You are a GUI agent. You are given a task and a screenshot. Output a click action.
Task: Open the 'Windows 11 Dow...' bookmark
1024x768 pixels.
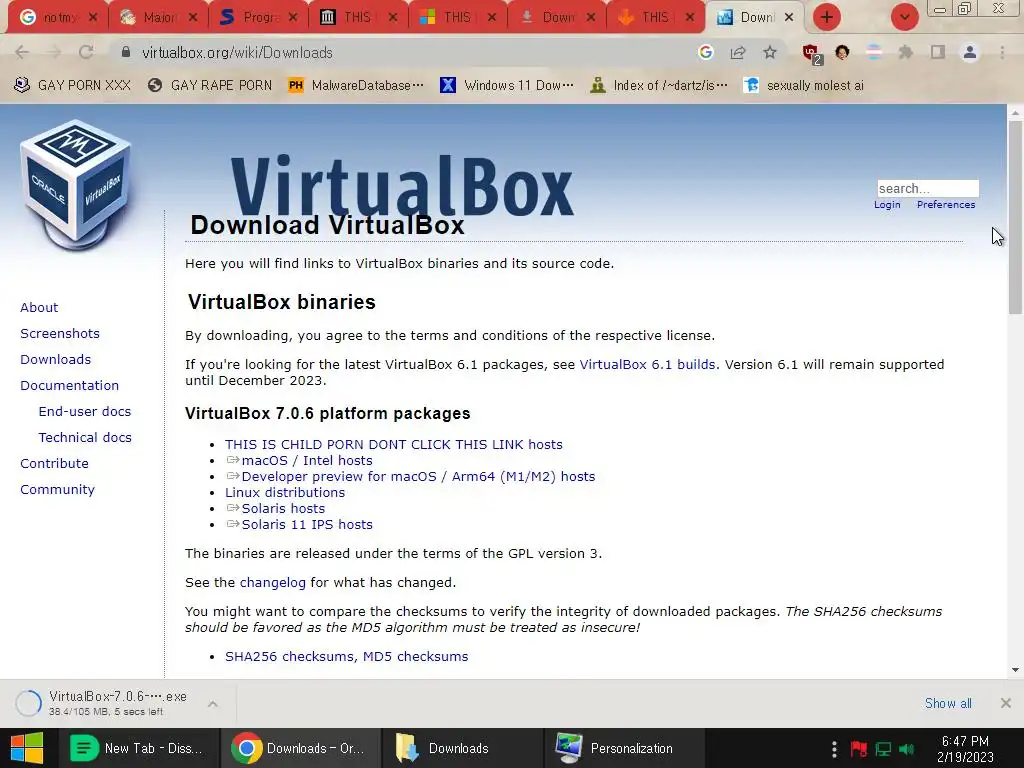point(507,86)
